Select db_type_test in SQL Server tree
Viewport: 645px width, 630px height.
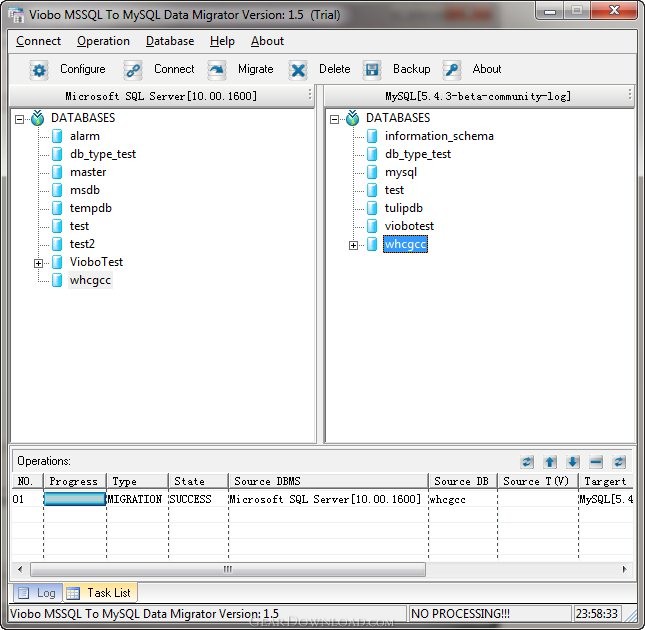click(x=103, y=154)
